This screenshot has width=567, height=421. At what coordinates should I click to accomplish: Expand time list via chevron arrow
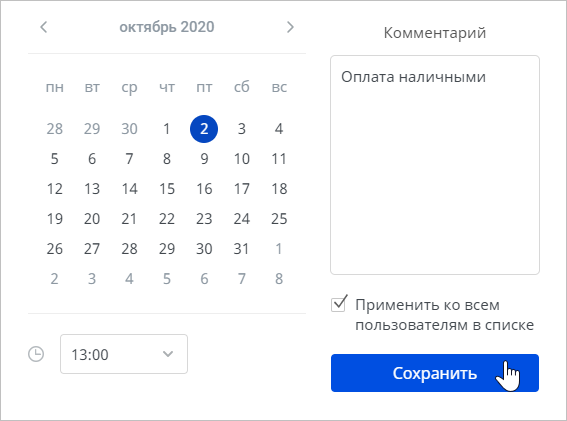pyautogui.click(x=168, y=354)
